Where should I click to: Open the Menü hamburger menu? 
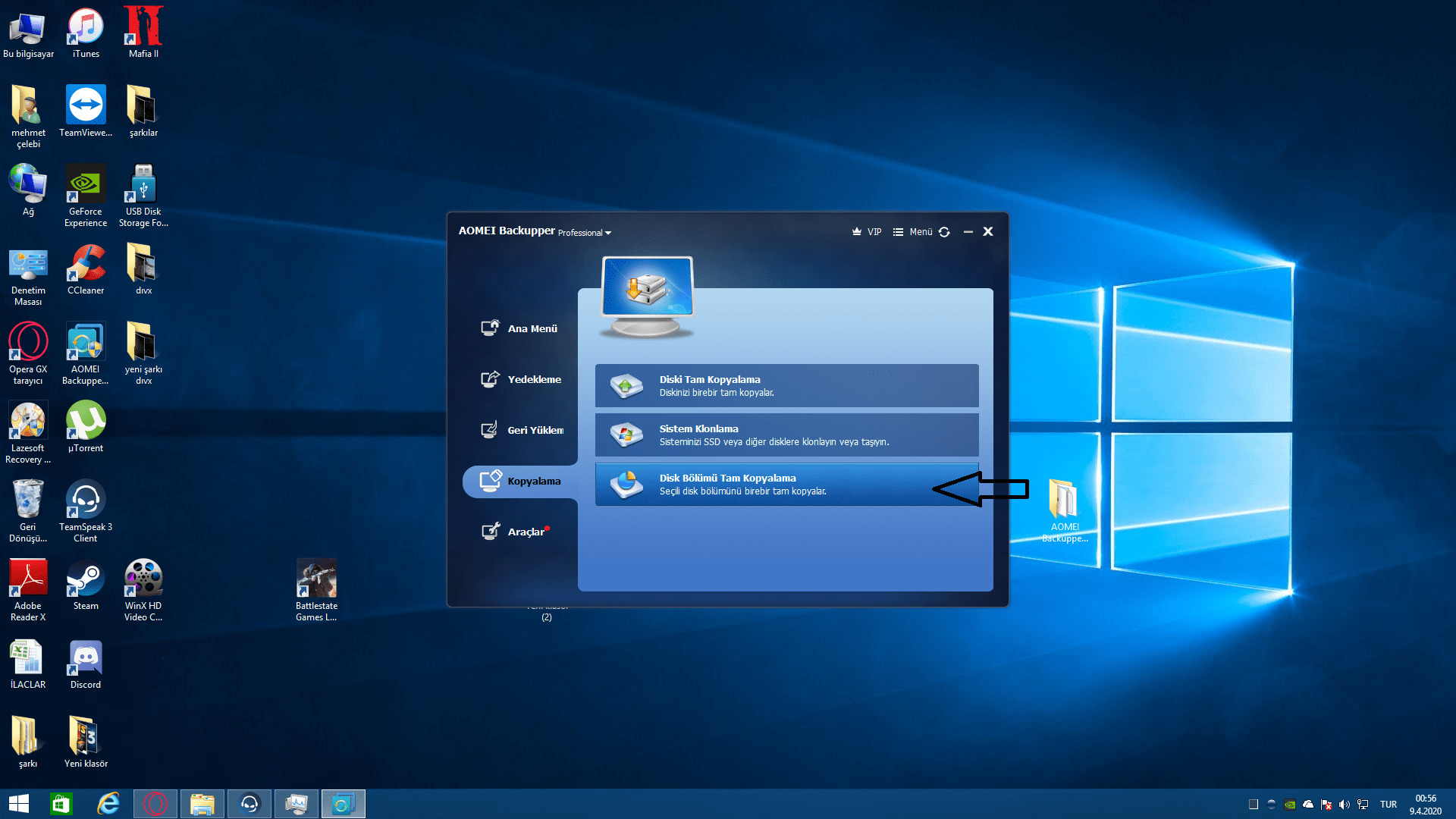913,232
